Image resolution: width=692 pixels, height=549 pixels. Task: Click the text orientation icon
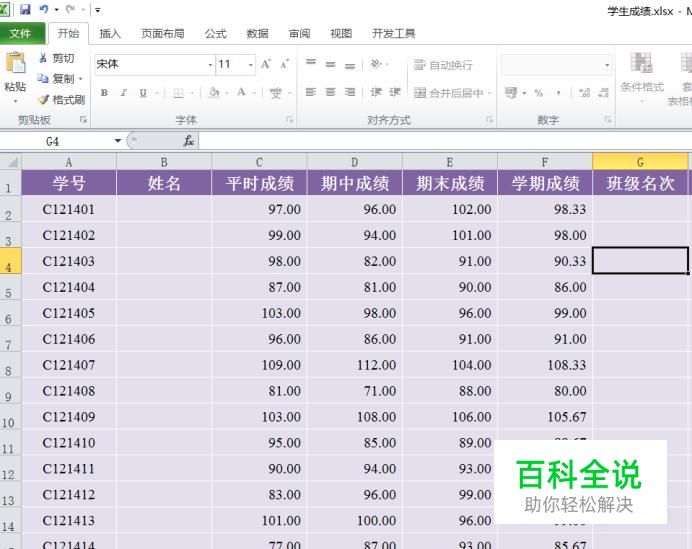(376, 64)
